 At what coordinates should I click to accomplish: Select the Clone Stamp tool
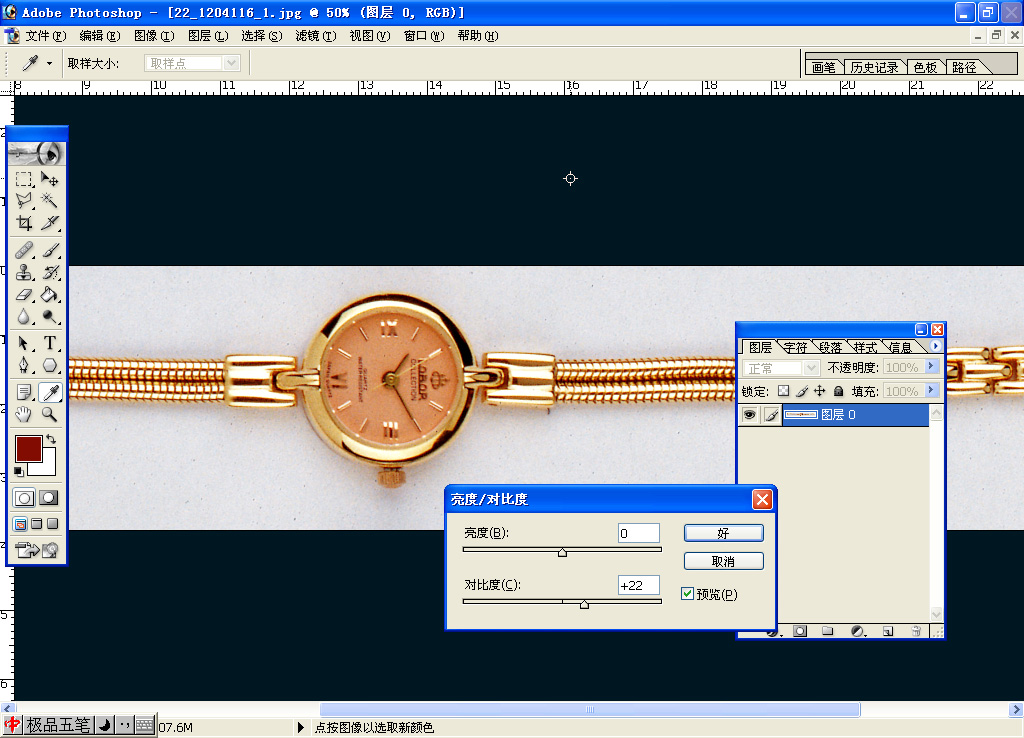24,272
